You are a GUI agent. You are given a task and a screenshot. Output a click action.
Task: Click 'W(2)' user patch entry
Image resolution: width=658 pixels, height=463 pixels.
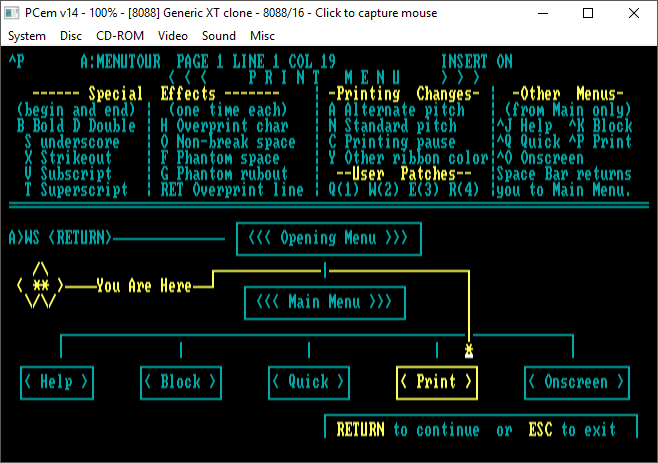[384, 190]
